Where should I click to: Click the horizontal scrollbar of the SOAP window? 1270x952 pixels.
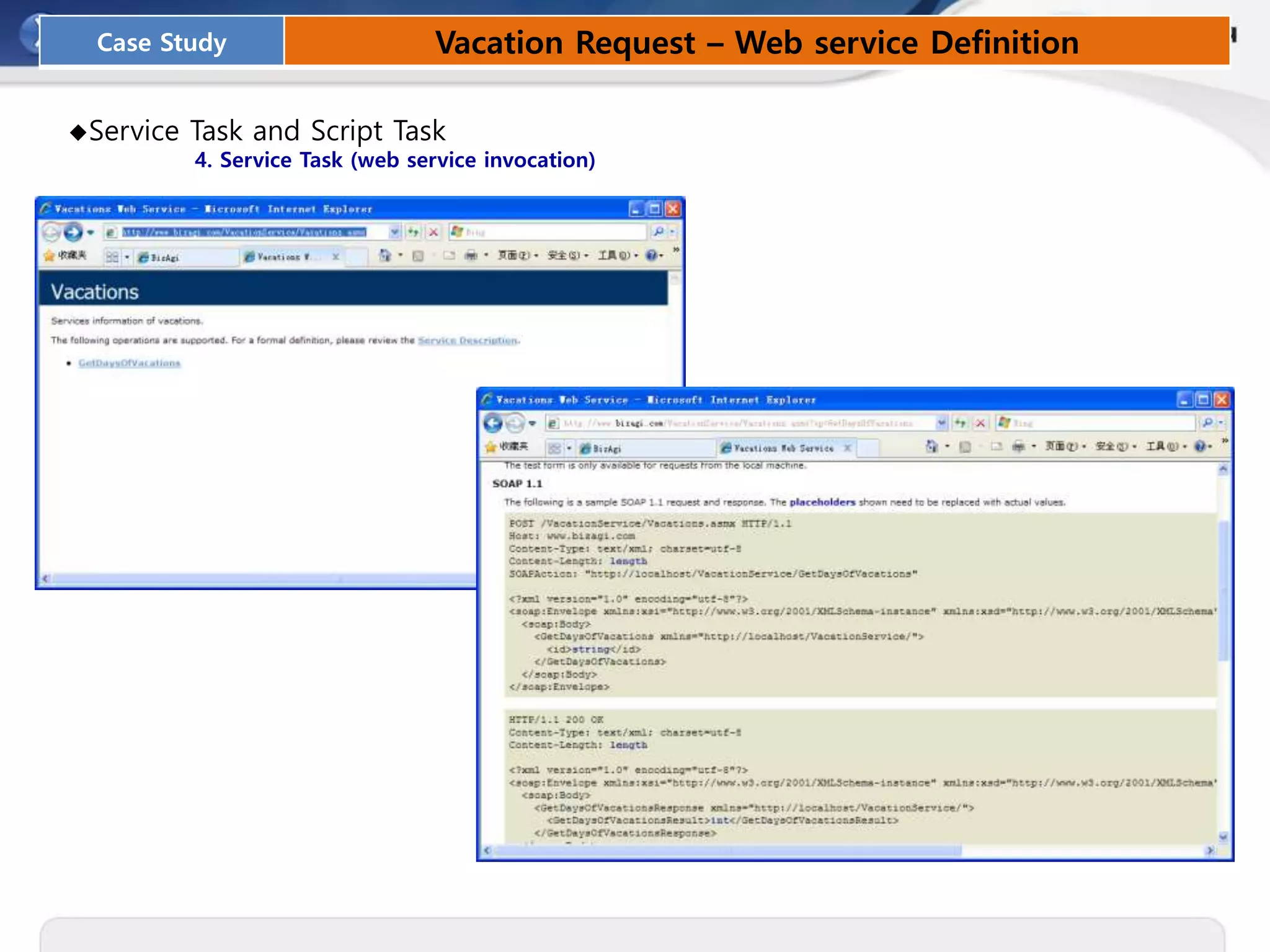[726, 851]
